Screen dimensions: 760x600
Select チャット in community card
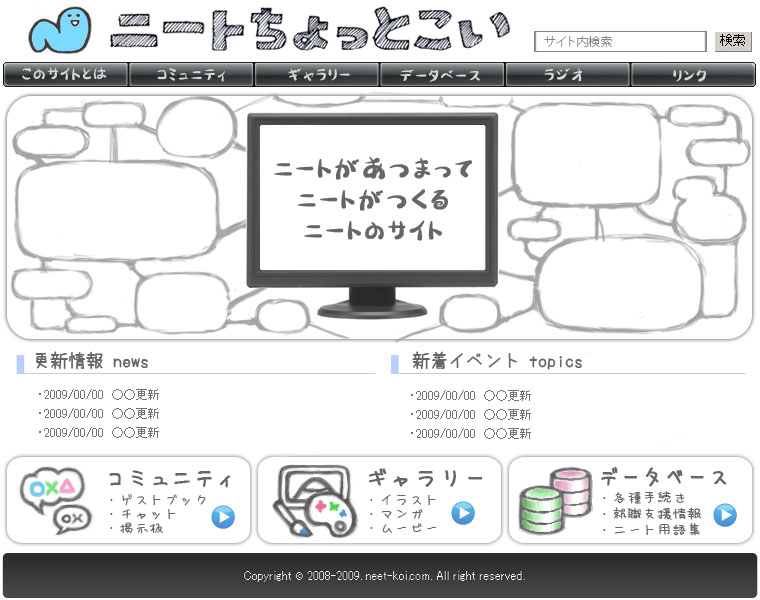coord(148,514)
